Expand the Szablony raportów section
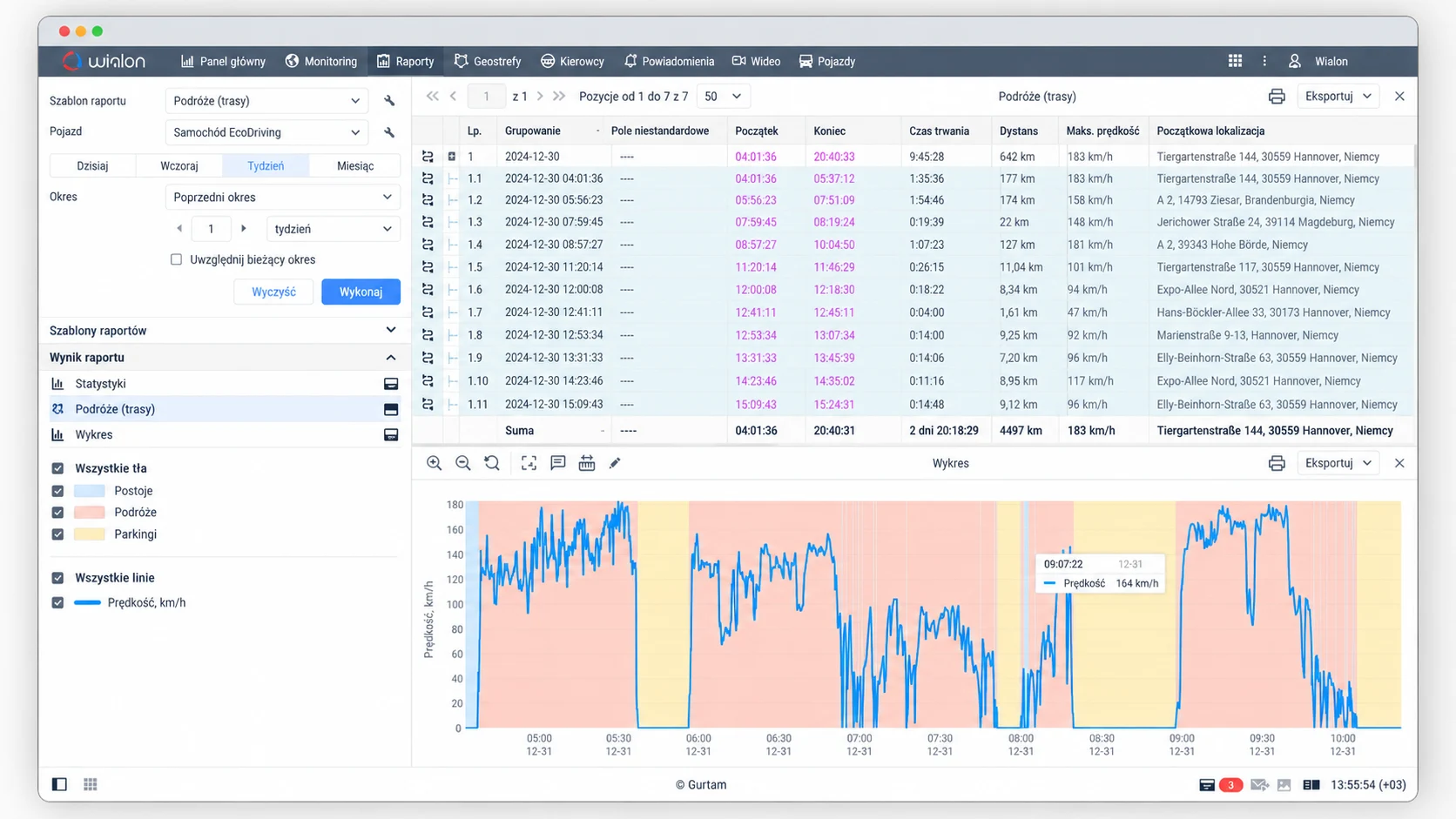 click(x=223, y=331)
